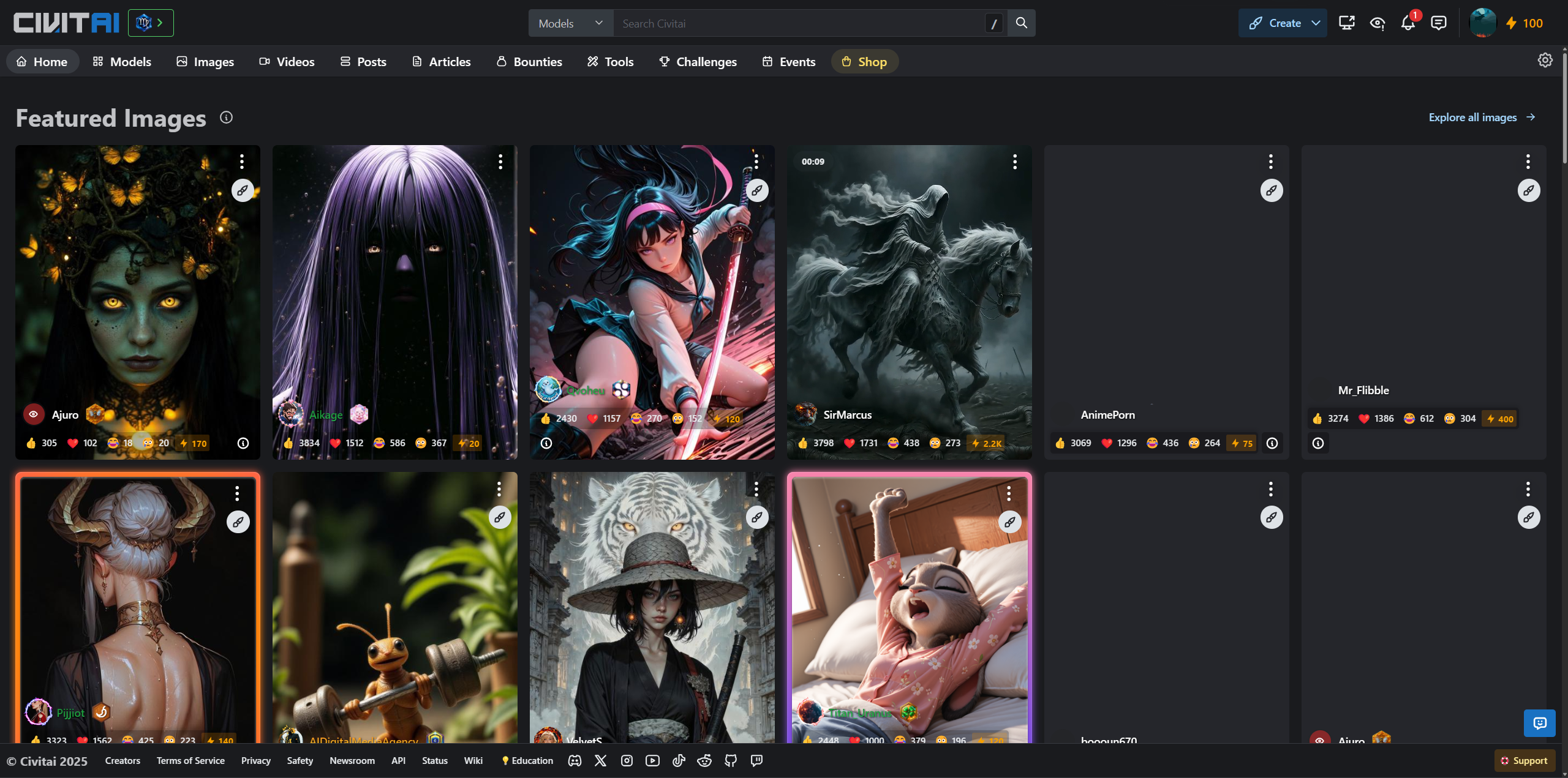1568x778 pixels.
Task: Click the yellow Shop button
Action: (x=864, y=62)
